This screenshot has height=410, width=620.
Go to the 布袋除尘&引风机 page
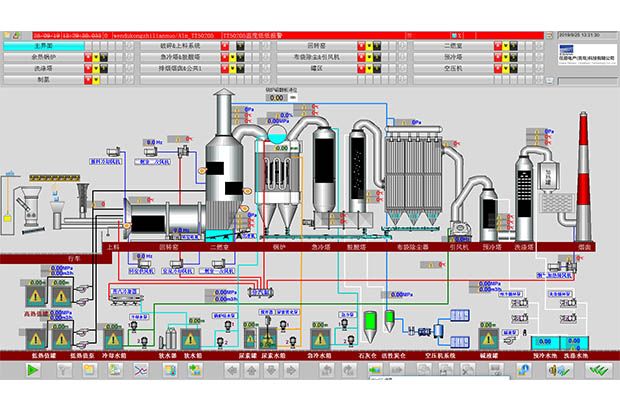[330, 57]
